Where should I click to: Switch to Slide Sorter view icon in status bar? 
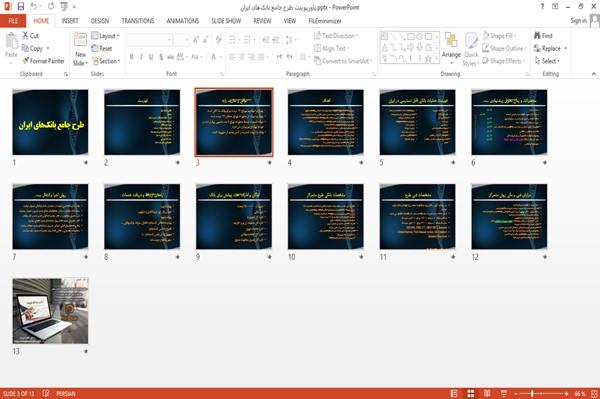pyautogui.click(x=471, y=393)
